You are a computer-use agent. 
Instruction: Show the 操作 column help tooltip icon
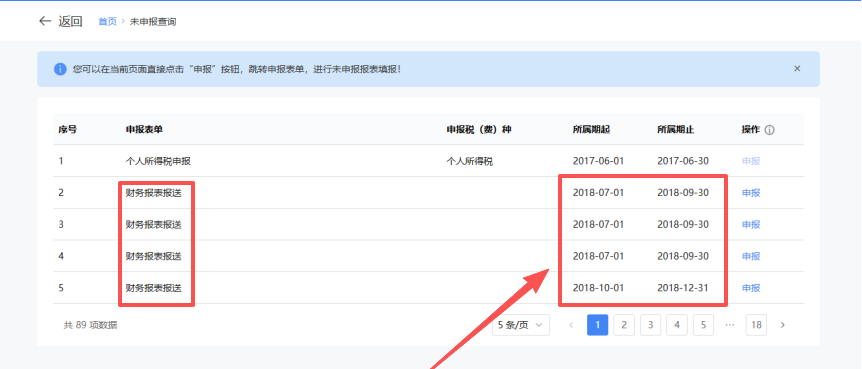click(770, 130)
